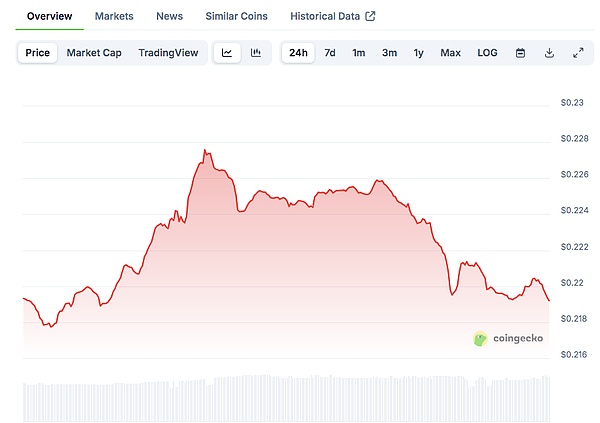
Task: Select the 1m time range
Action: click(358, 52)
